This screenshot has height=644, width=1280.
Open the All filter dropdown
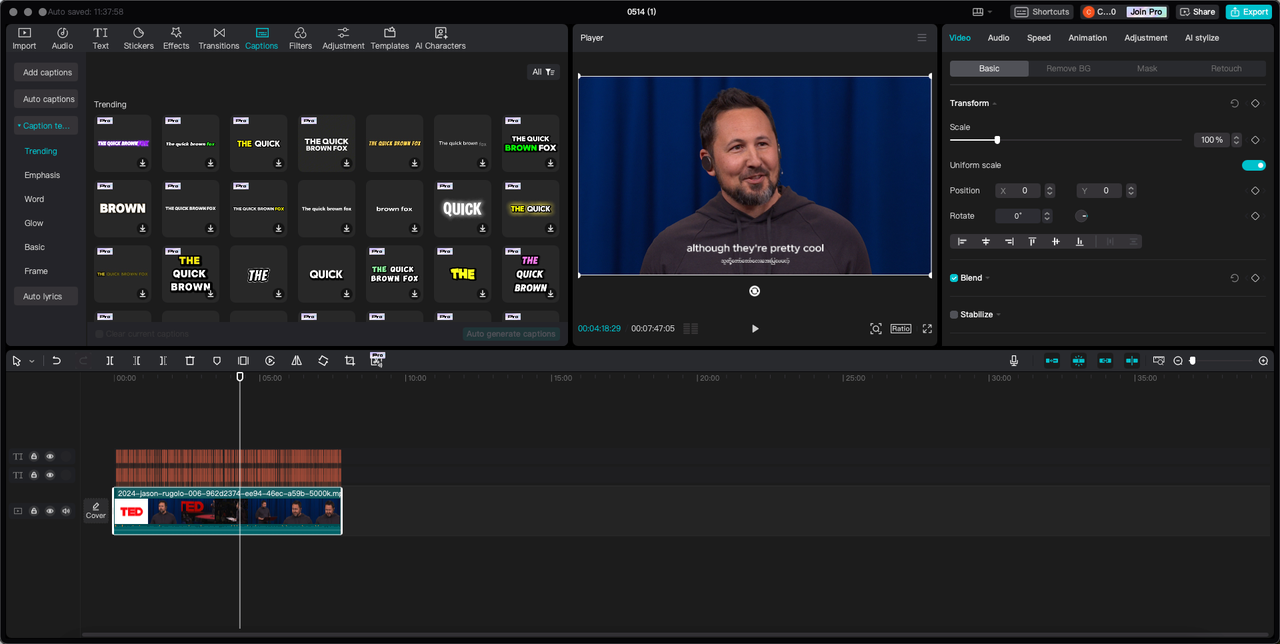(x=543, y=72)
